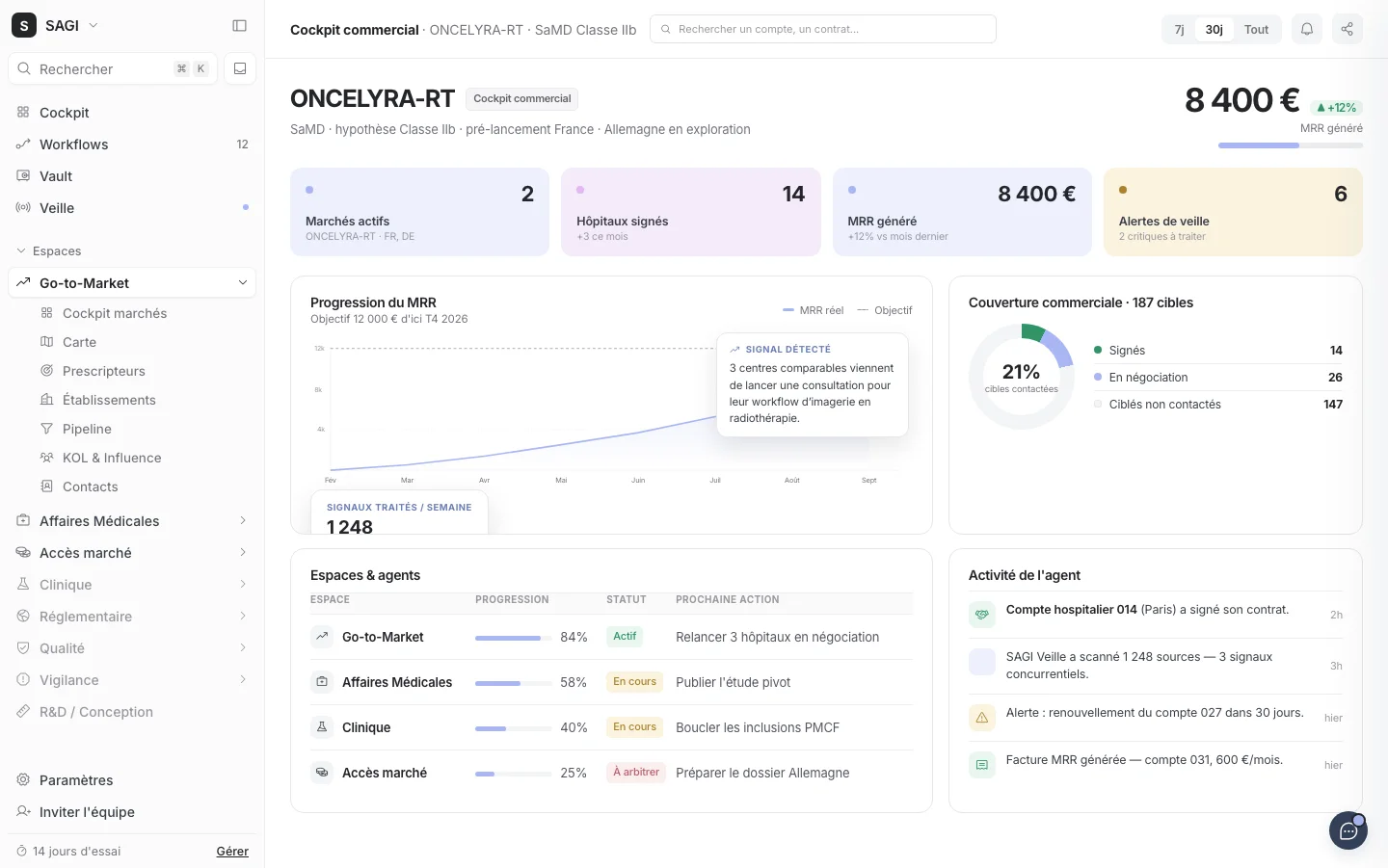Open Prescripteurs list
1388x868 pixels.
tap(144, 371)
